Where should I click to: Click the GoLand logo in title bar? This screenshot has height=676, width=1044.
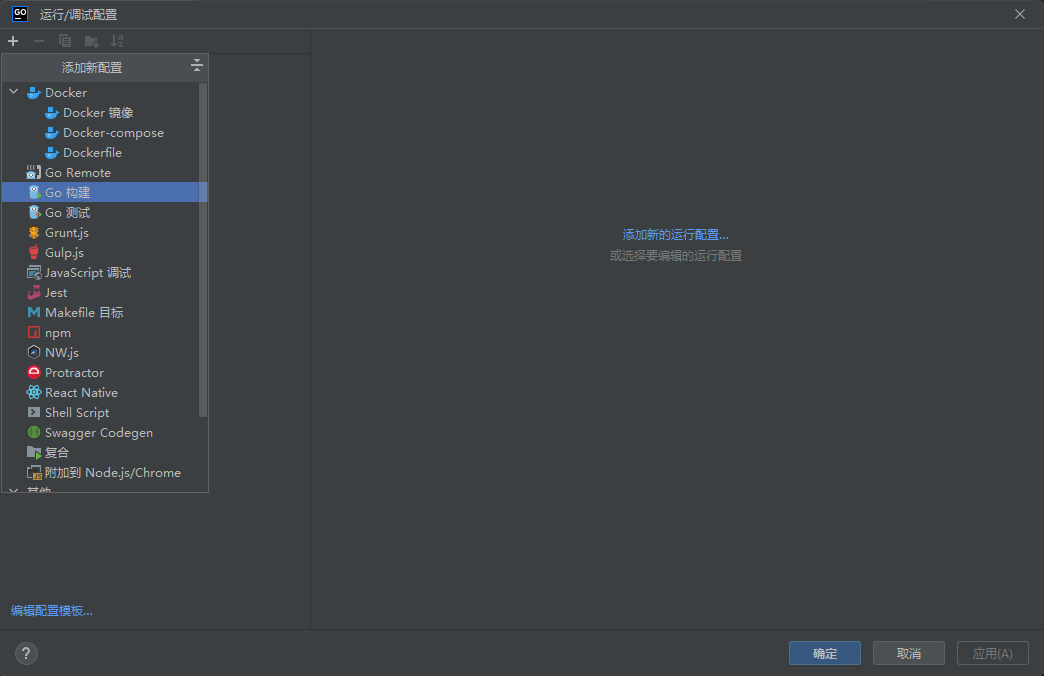[x=21, y=14]
